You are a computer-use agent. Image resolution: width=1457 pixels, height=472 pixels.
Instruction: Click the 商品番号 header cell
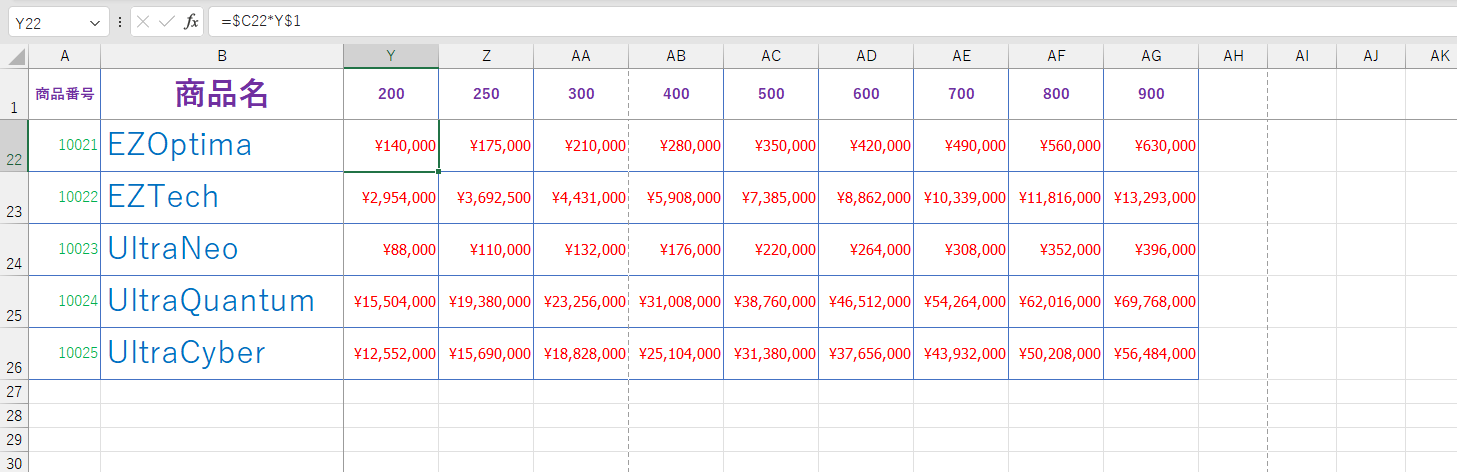(x=65, y=94)
